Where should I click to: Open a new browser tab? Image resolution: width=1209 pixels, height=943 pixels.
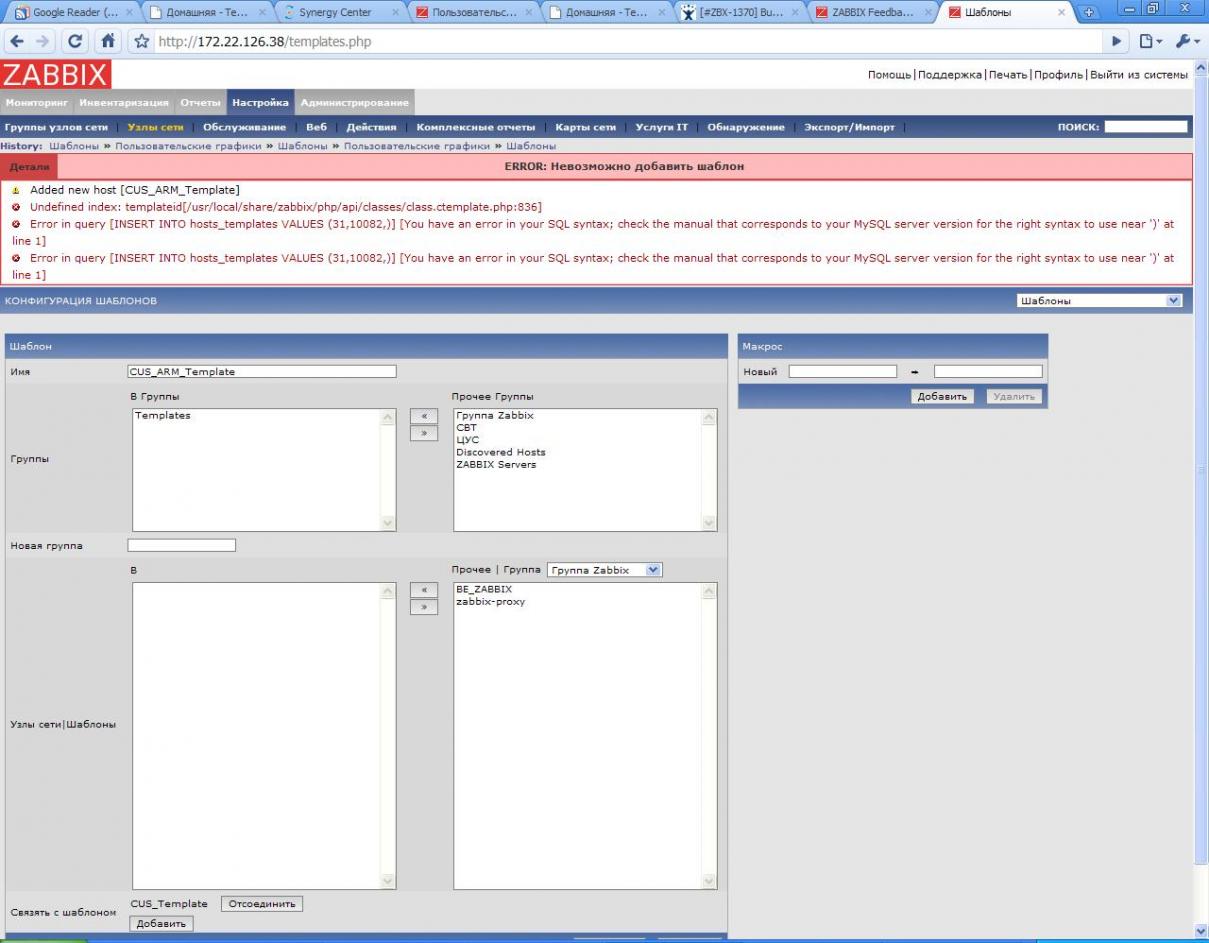(1090, 12)
